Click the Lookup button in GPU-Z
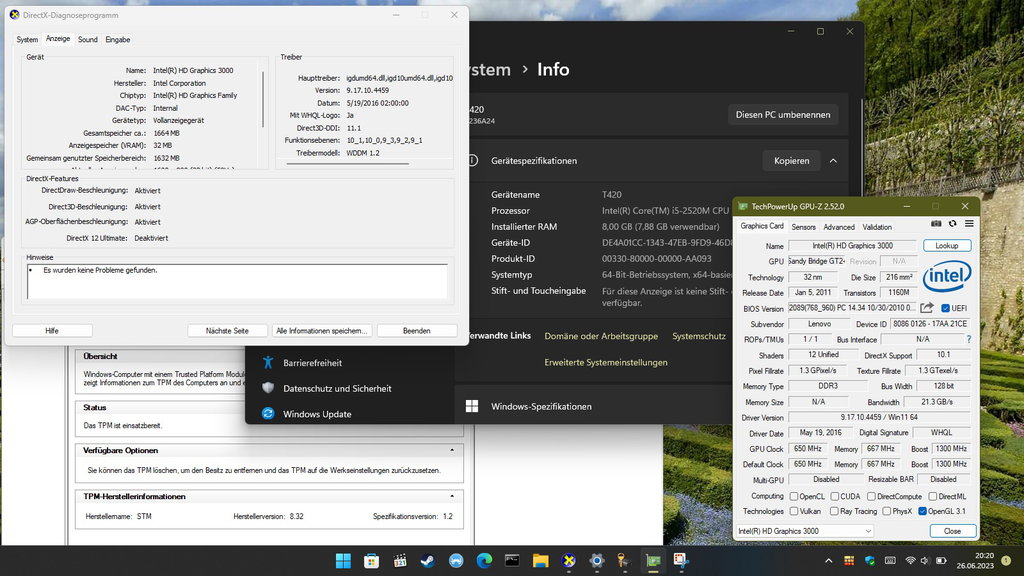 [x=946, y=245]
